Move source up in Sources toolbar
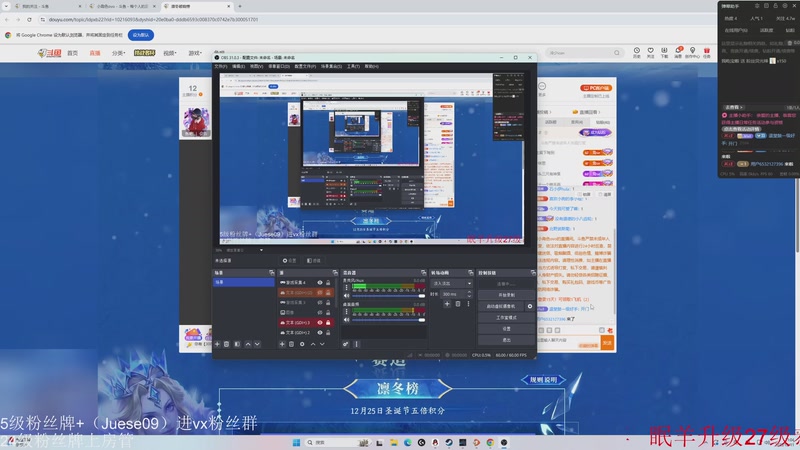800x450 pixels. click(313, 344)
